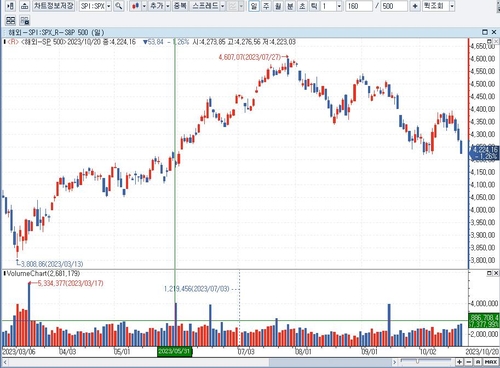Click the 스프레드 button
This screenshot has height=368, width=500.
point(205,6)
